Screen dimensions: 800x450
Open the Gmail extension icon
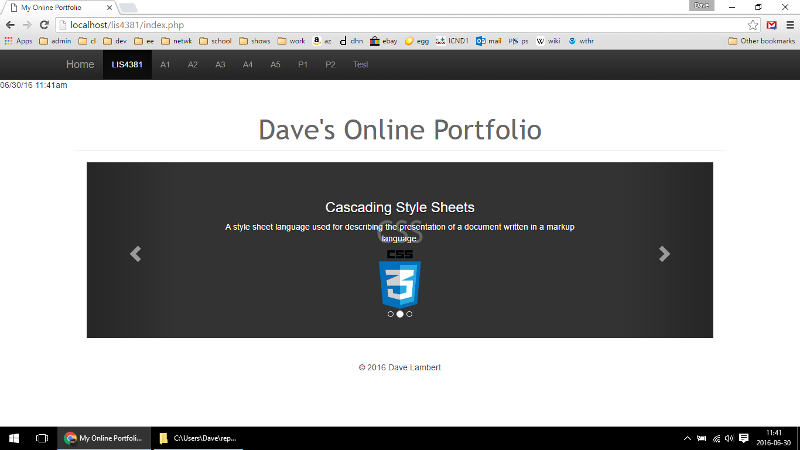click(771, 25)
